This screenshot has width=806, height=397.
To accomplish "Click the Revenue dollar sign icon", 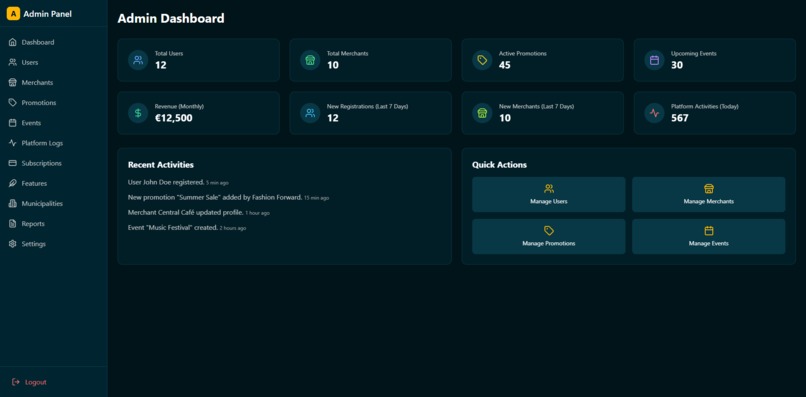I will [x=138, y=113].
